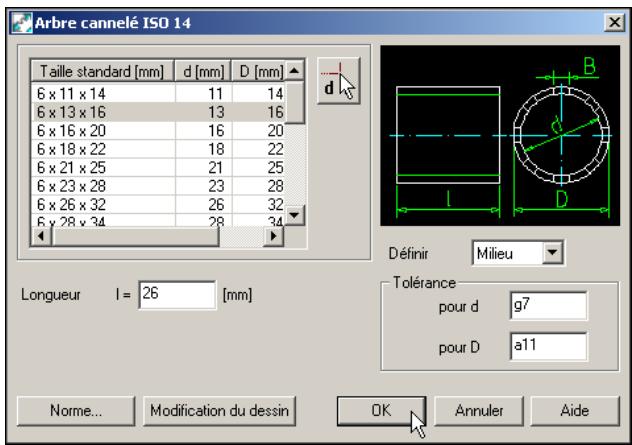Select row 6 x 16 x 20

(158, 131)
